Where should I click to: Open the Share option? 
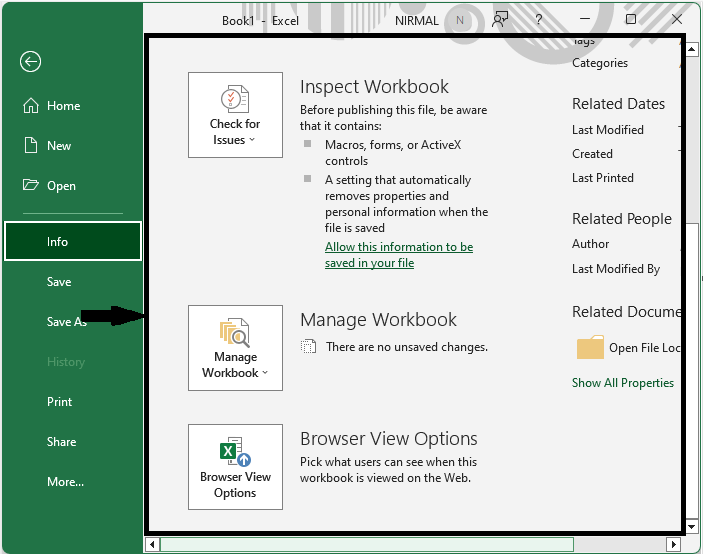point(61,441)
